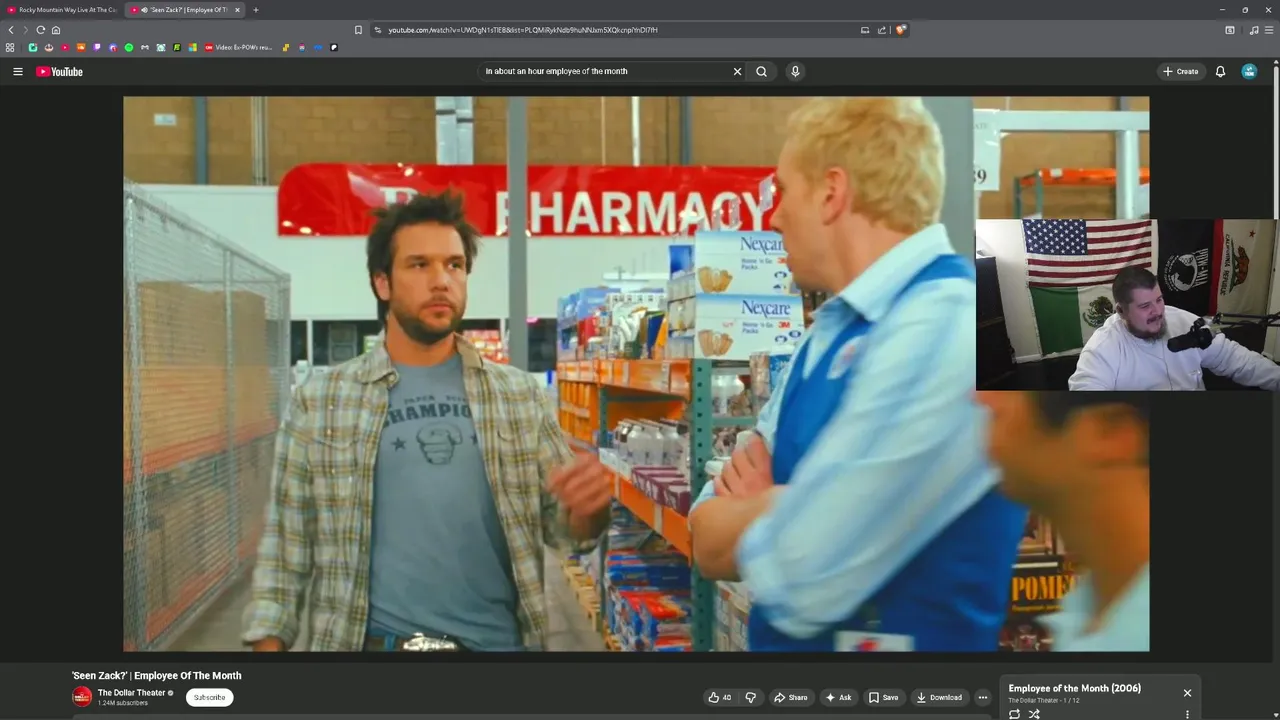Close the Employee of the Month playlist panel
This screenshot has width=1280, height=720.
tap(1187, 693)
